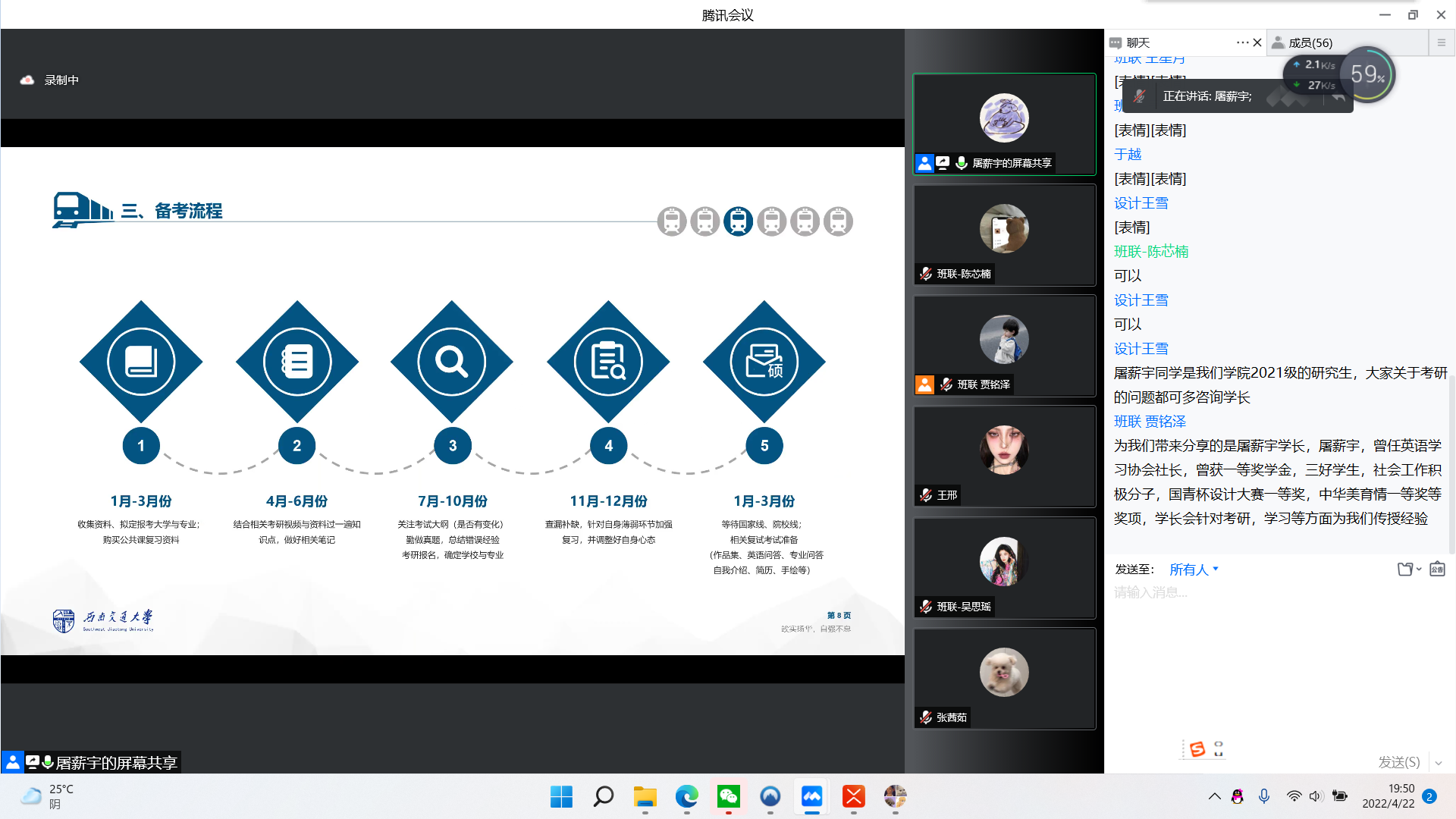The width and height of the screenshot is (1456, 819).
Task: Click the 11月-12月份 stage title
Action: click(608, 501)
